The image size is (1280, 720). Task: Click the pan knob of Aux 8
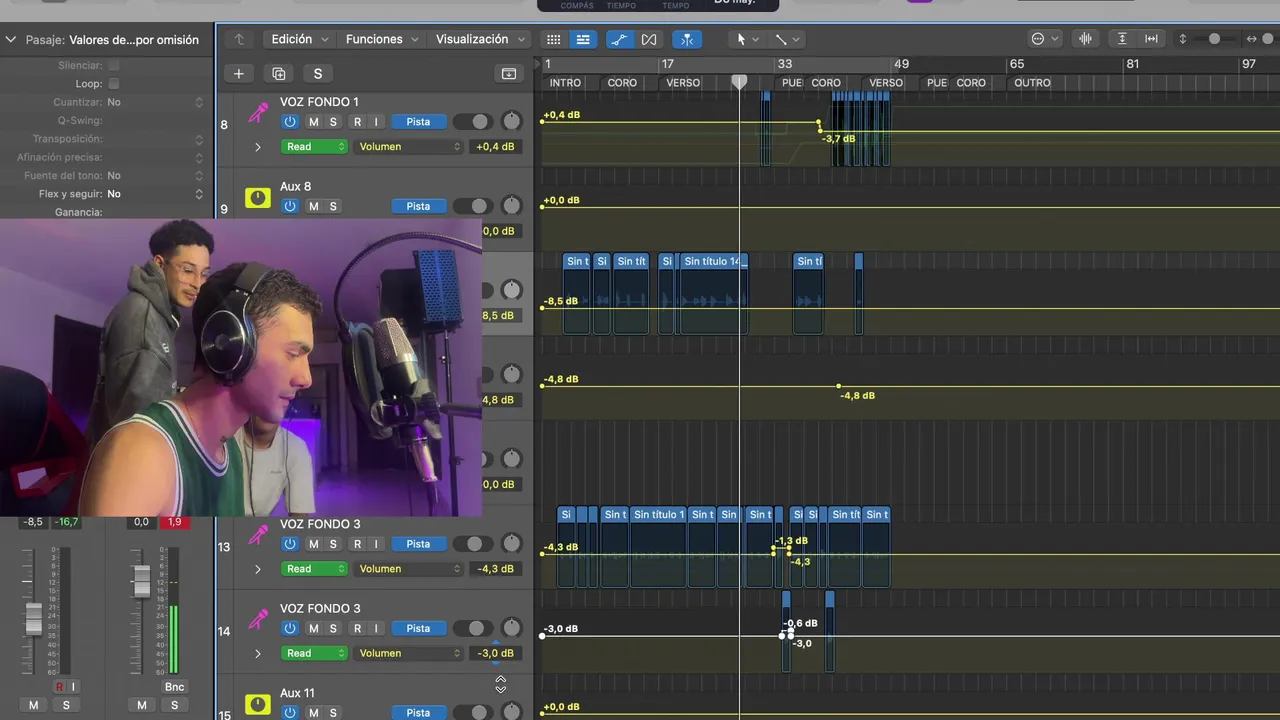click(512, 206)
